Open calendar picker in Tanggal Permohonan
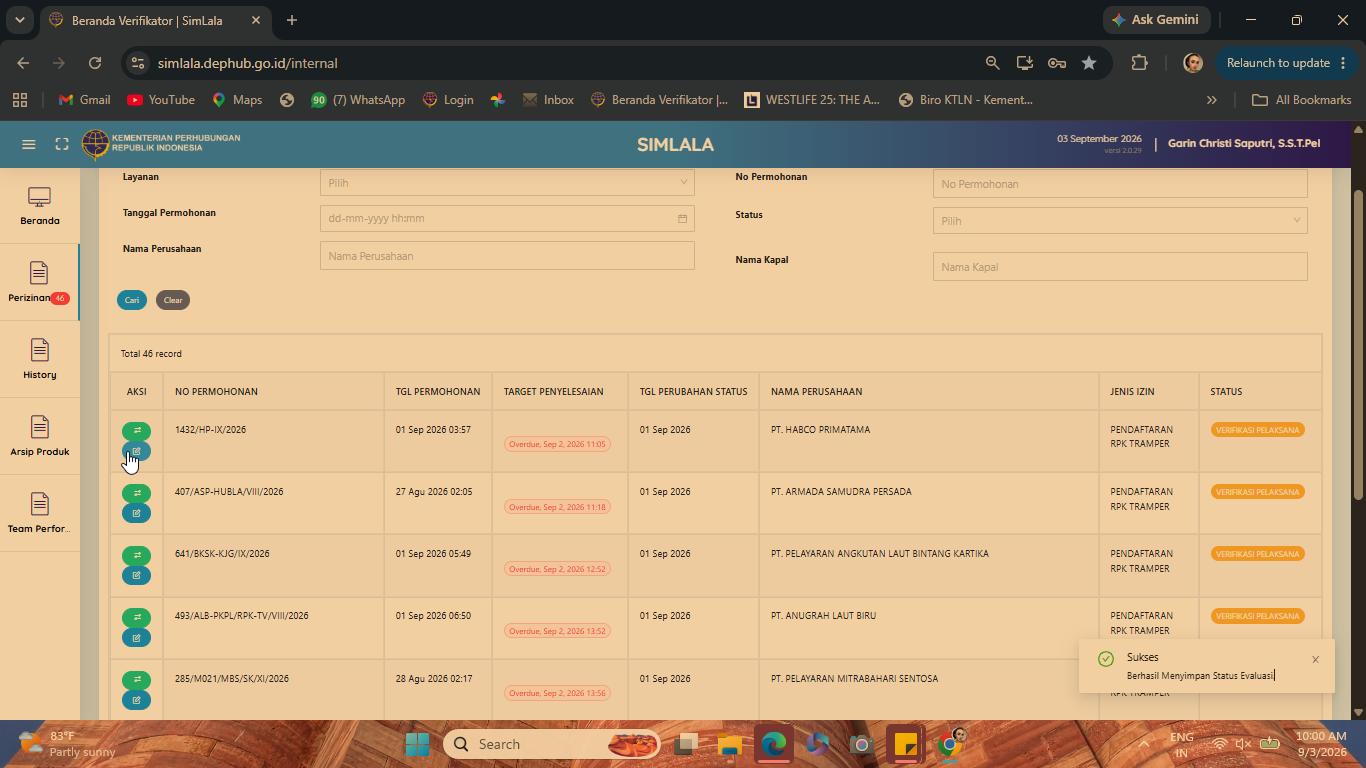The height and width of the screenshot is (768, 1366). click(682, 219)
